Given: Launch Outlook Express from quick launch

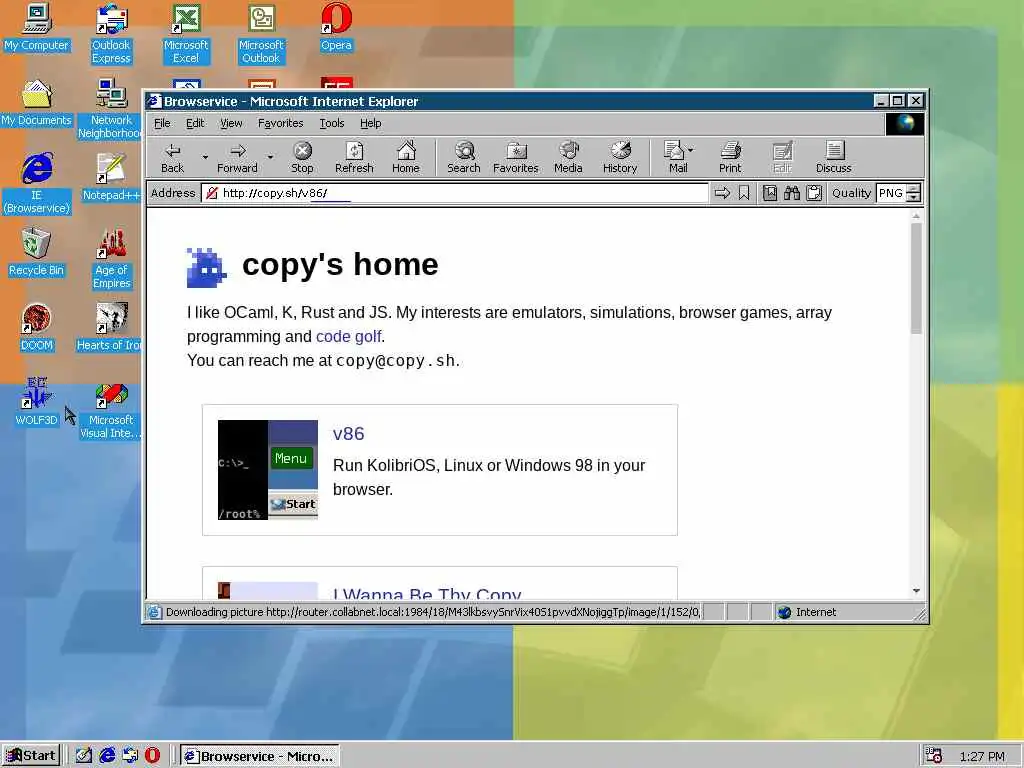Looking at the screenshot, I should 130,756.
